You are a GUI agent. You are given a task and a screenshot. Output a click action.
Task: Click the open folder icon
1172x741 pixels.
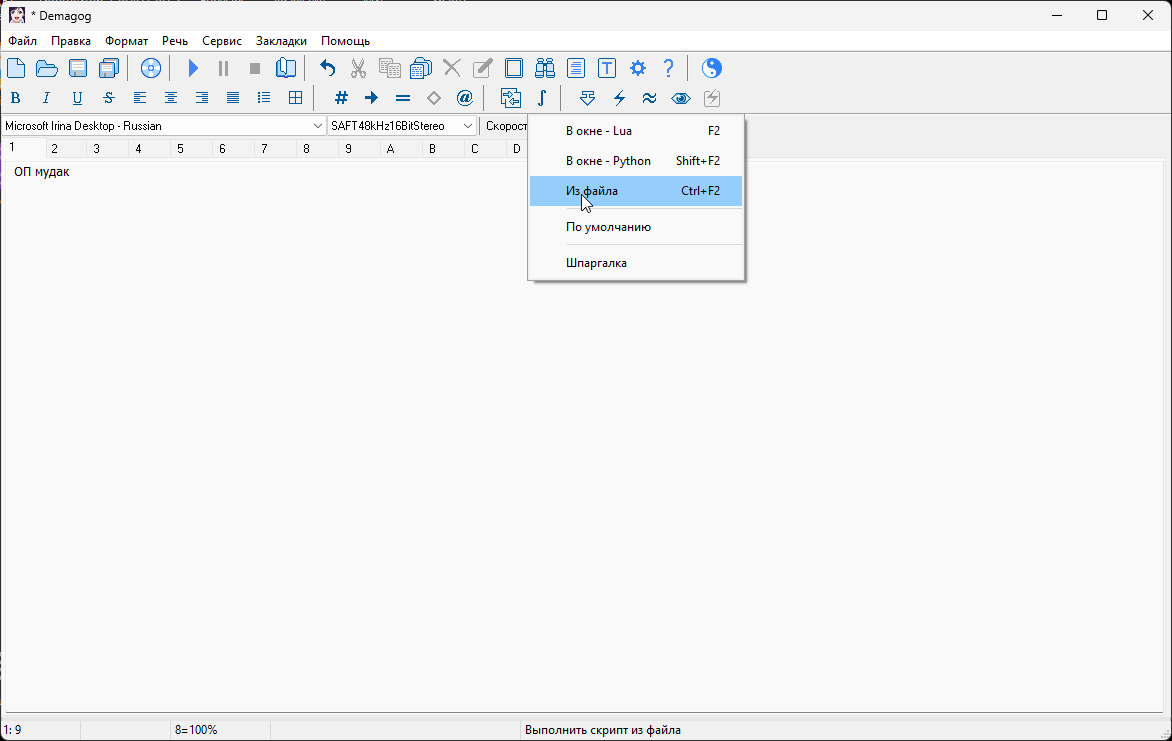click(47, 68)
